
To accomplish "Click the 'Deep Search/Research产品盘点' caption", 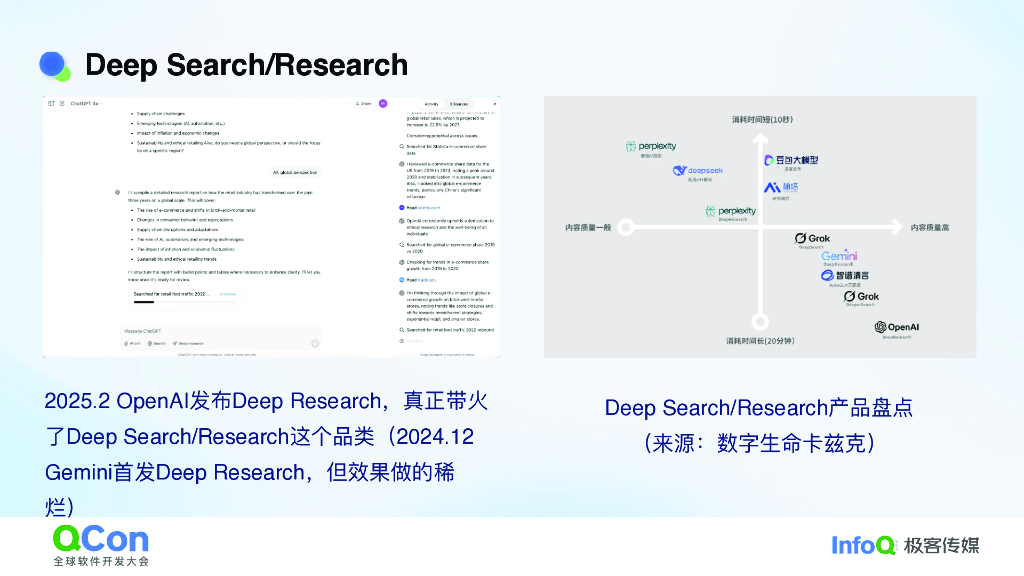I will pos(759,408).
